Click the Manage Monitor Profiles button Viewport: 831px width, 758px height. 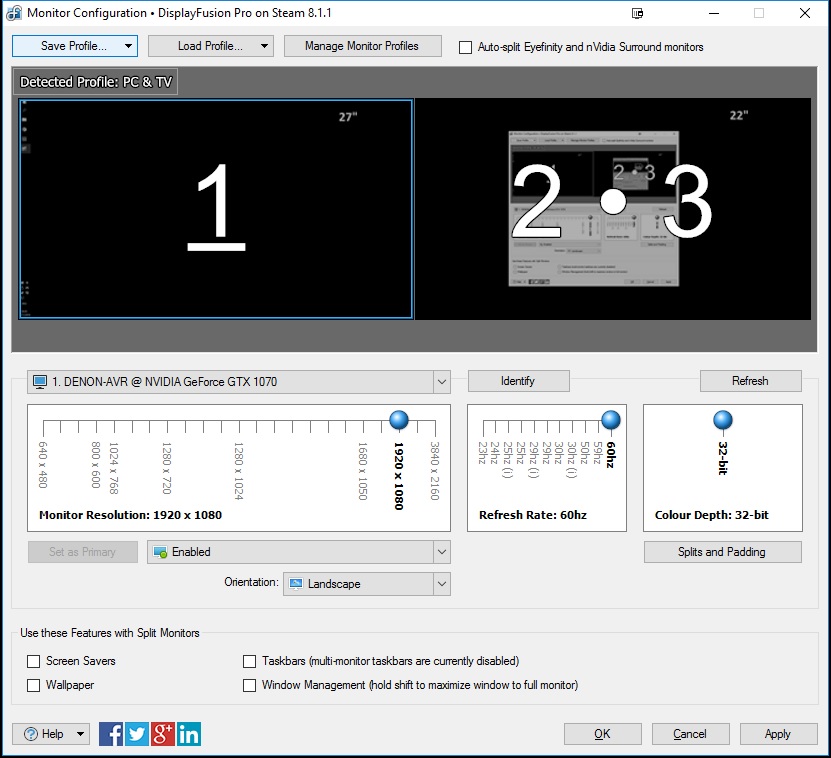click(361, 46)
